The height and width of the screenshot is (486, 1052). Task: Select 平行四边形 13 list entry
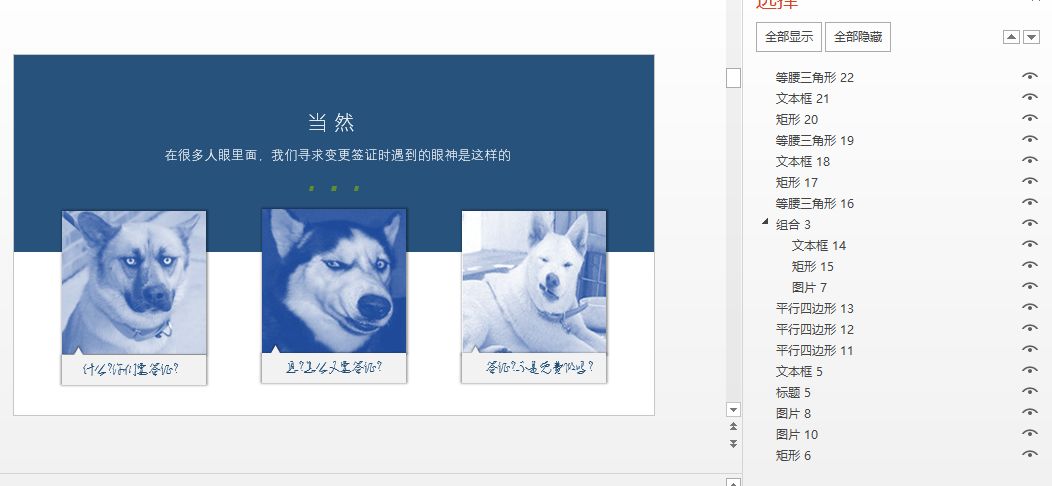(x=814, y=309)
